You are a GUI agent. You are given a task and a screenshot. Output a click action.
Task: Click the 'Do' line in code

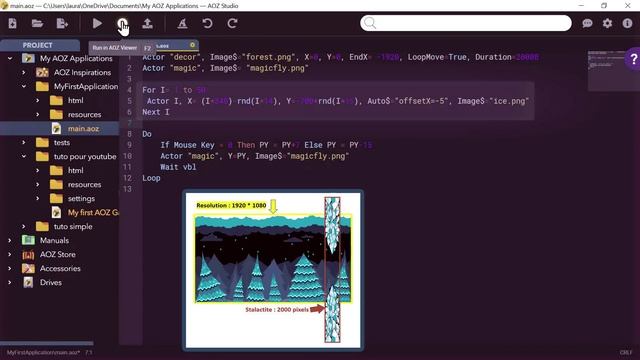click(x=147, y=134)
